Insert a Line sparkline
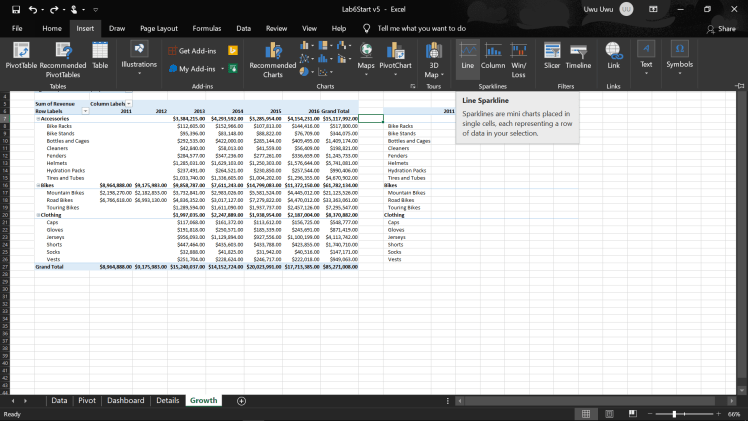This screenshot has height=421, width=748. pos(467,55)
